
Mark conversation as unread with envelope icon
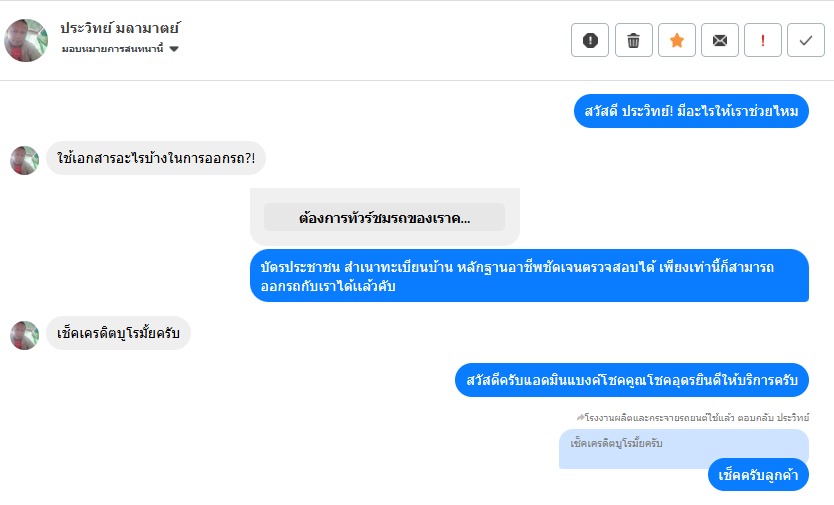point(720,40)
